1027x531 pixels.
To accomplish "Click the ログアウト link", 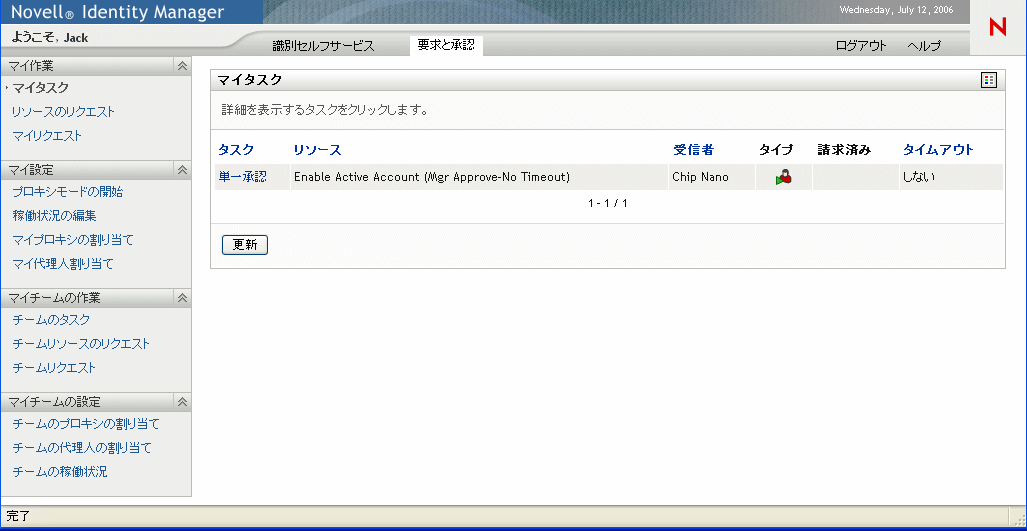I will coord(861,46).
